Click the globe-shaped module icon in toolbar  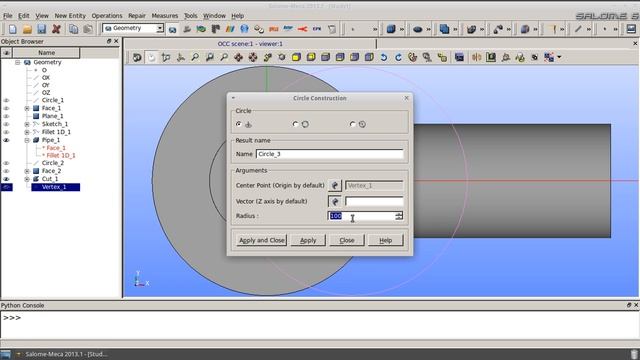point(244,29)
